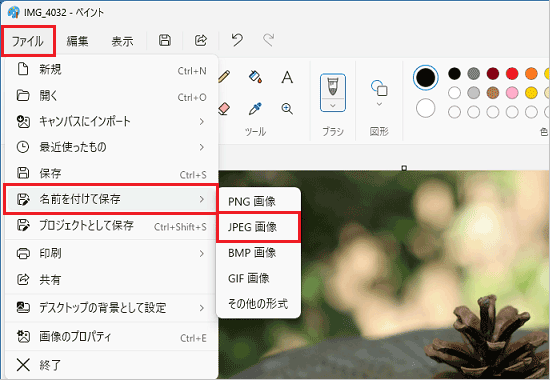550x380 pixels.
Task: Select primary color 1 black circle
Action: tap(425, 78)
